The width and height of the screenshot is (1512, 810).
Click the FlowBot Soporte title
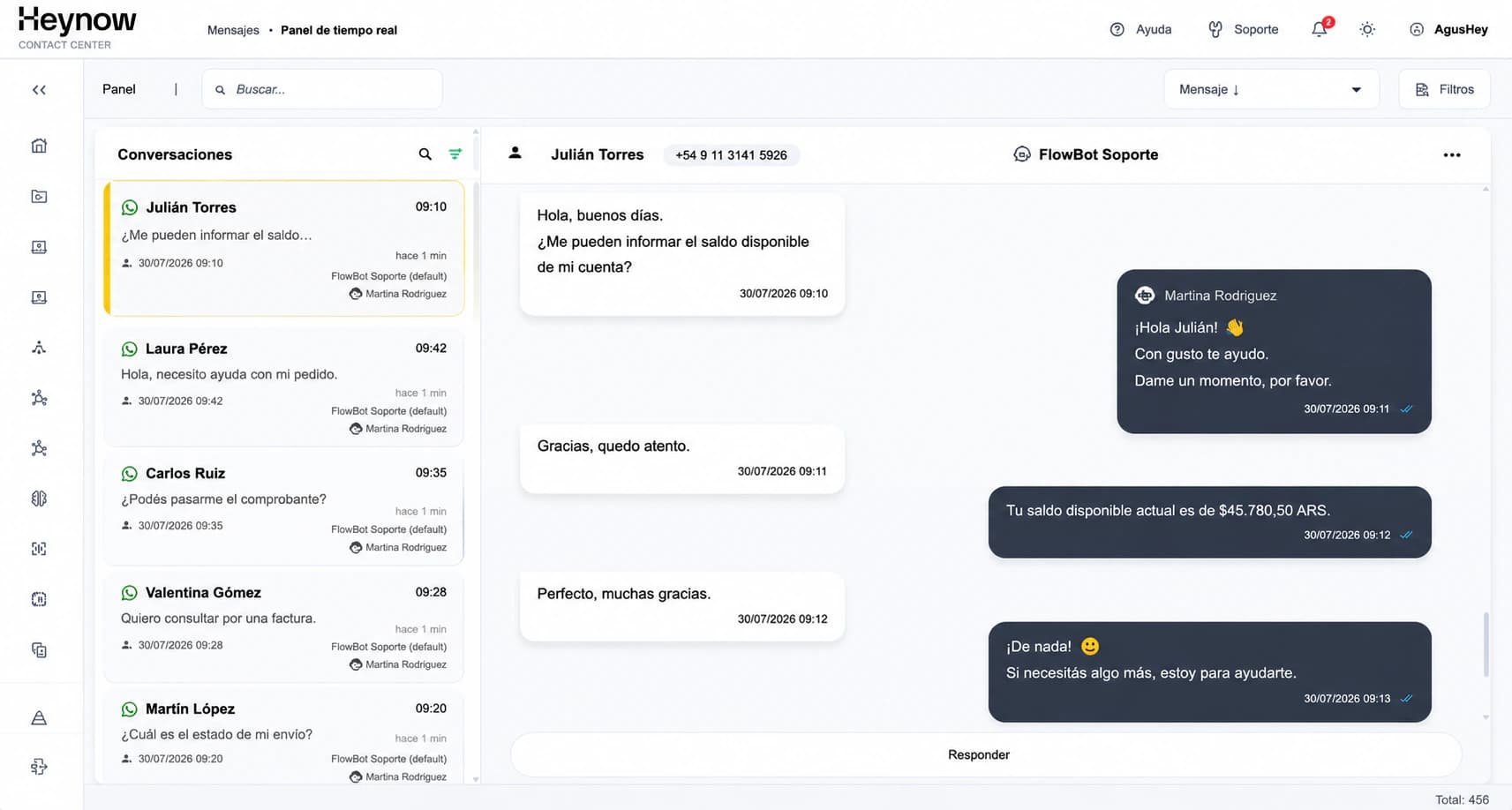tap(1098, 154)
